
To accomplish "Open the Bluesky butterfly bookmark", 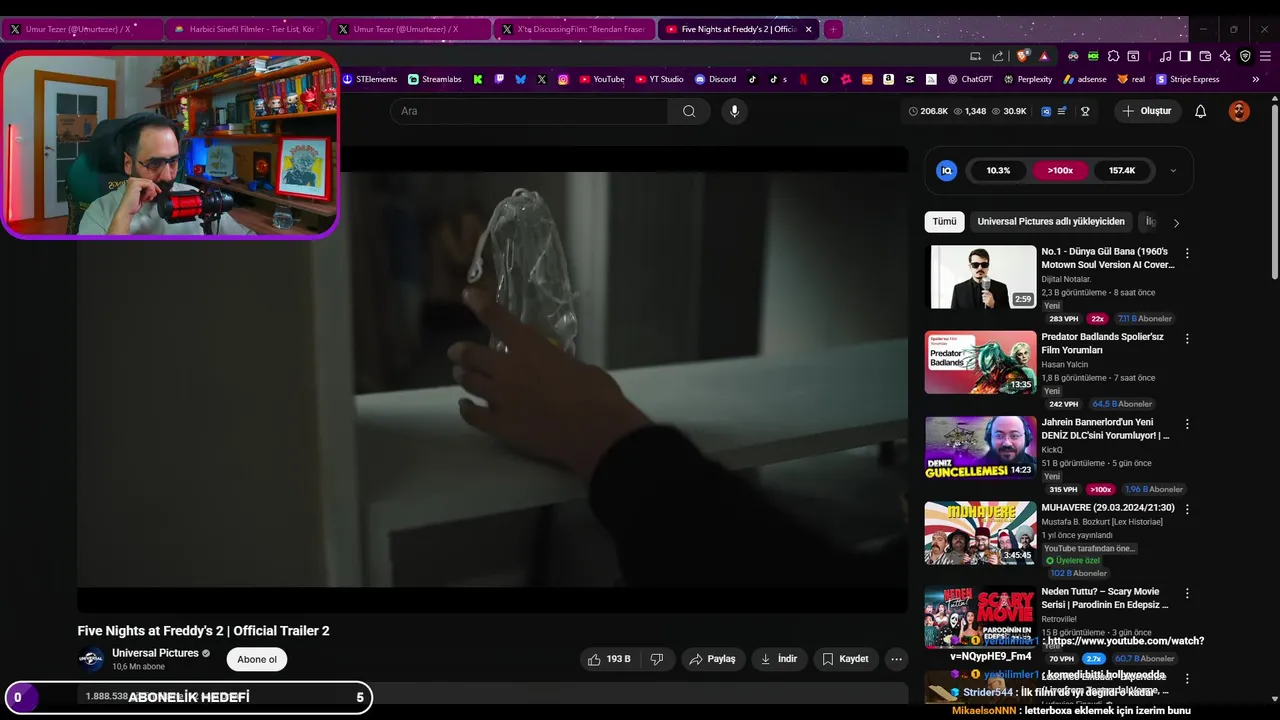I will [x=520, y=79].
